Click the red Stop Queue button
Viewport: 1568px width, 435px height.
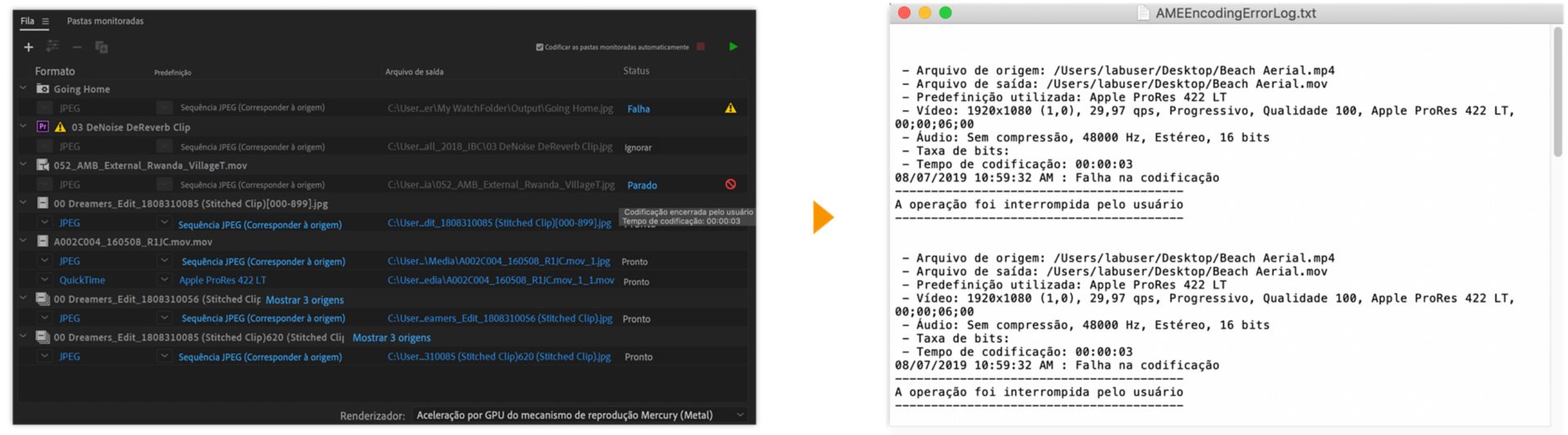[x=701, y=47]
